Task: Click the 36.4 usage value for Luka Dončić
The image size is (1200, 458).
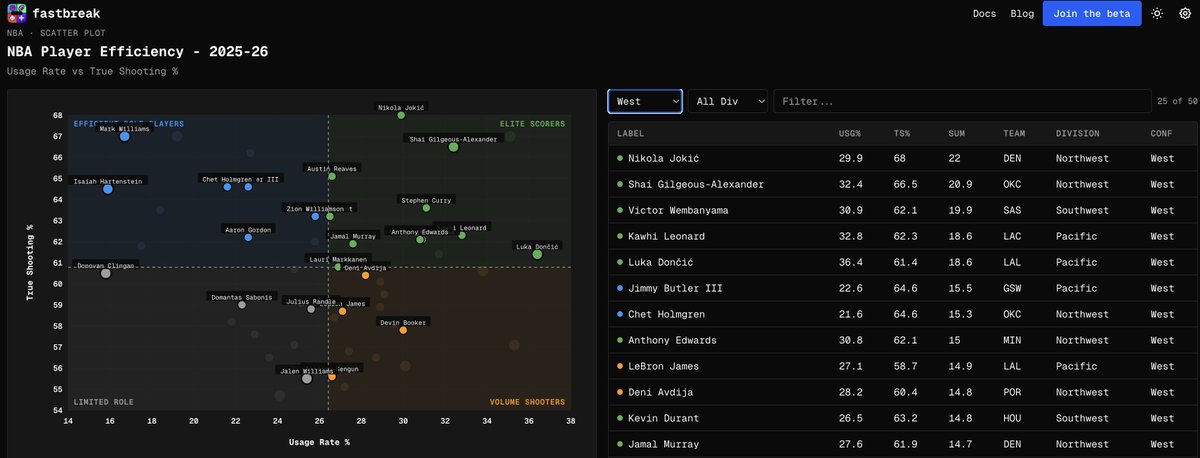Action: [851, 263]
